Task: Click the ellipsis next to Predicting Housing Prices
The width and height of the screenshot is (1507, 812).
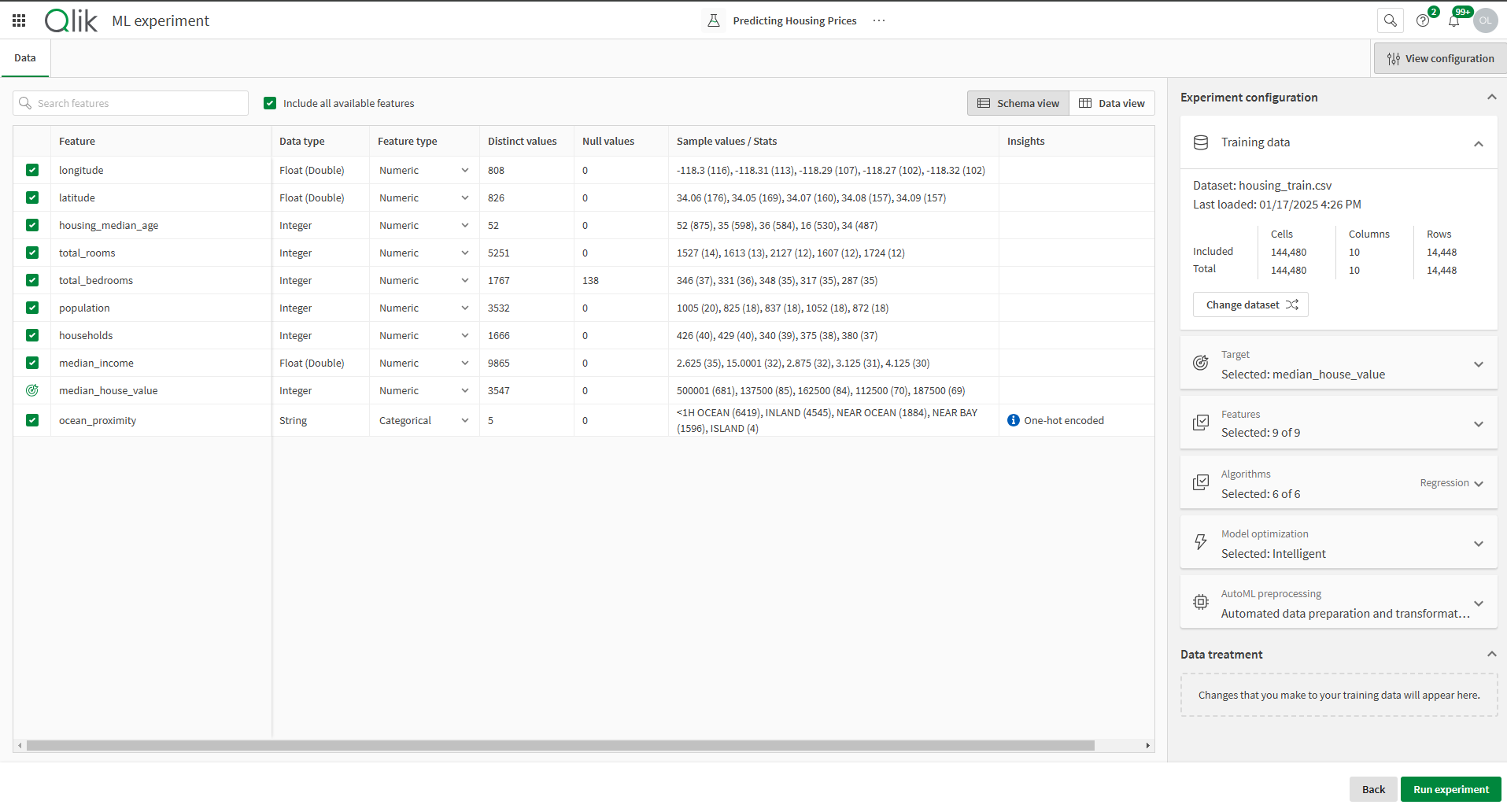Action: coord(879,20)
